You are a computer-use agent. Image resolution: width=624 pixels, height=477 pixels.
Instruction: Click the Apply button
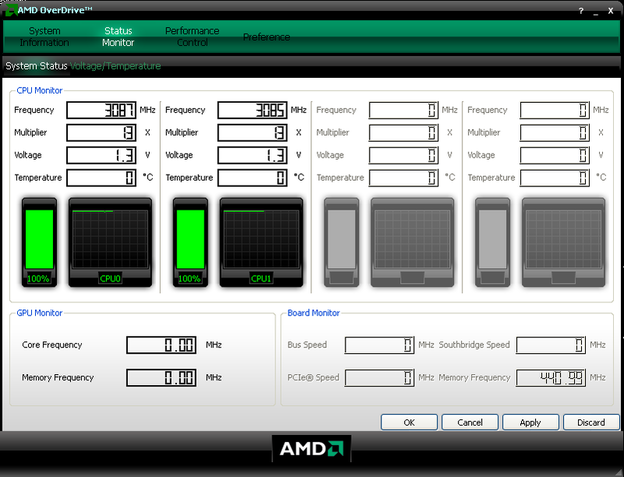point(530,422)
